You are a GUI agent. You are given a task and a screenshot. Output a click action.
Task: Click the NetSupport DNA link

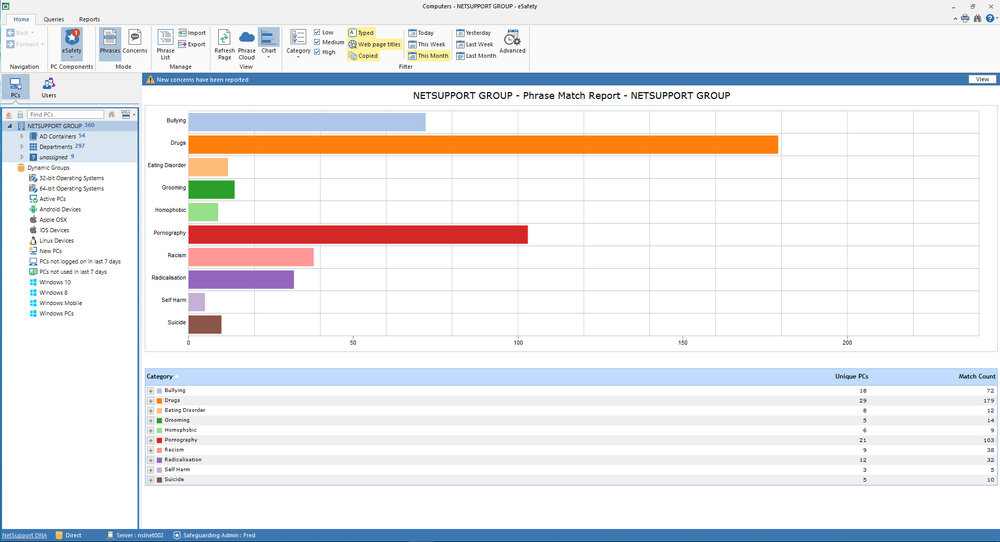pyautogui.click(x=24, y=536)
